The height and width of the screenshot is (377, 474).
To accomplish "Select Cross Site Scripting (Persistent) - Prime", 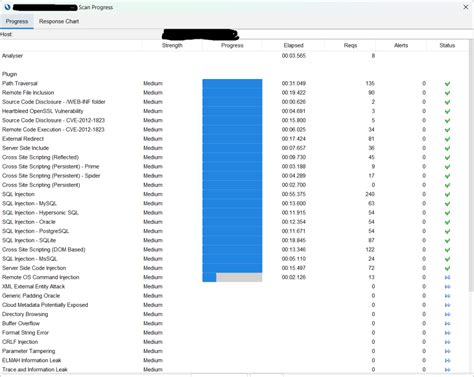I will (50, 166).
